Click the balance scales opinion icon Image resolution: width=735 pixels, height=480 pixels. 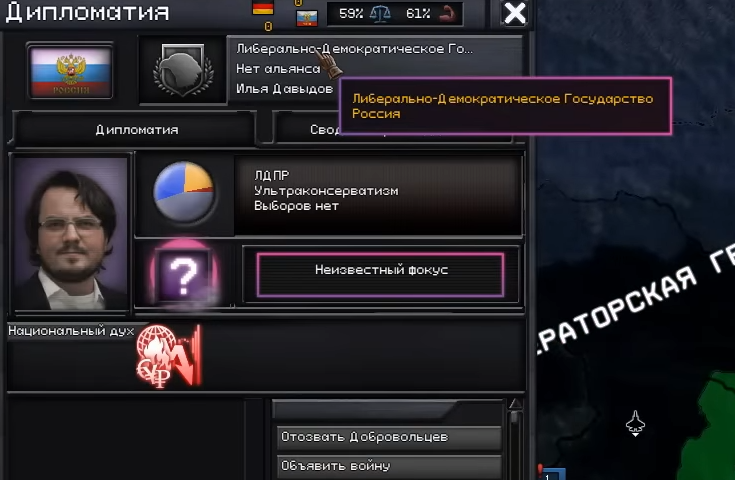tap(380, 14)
